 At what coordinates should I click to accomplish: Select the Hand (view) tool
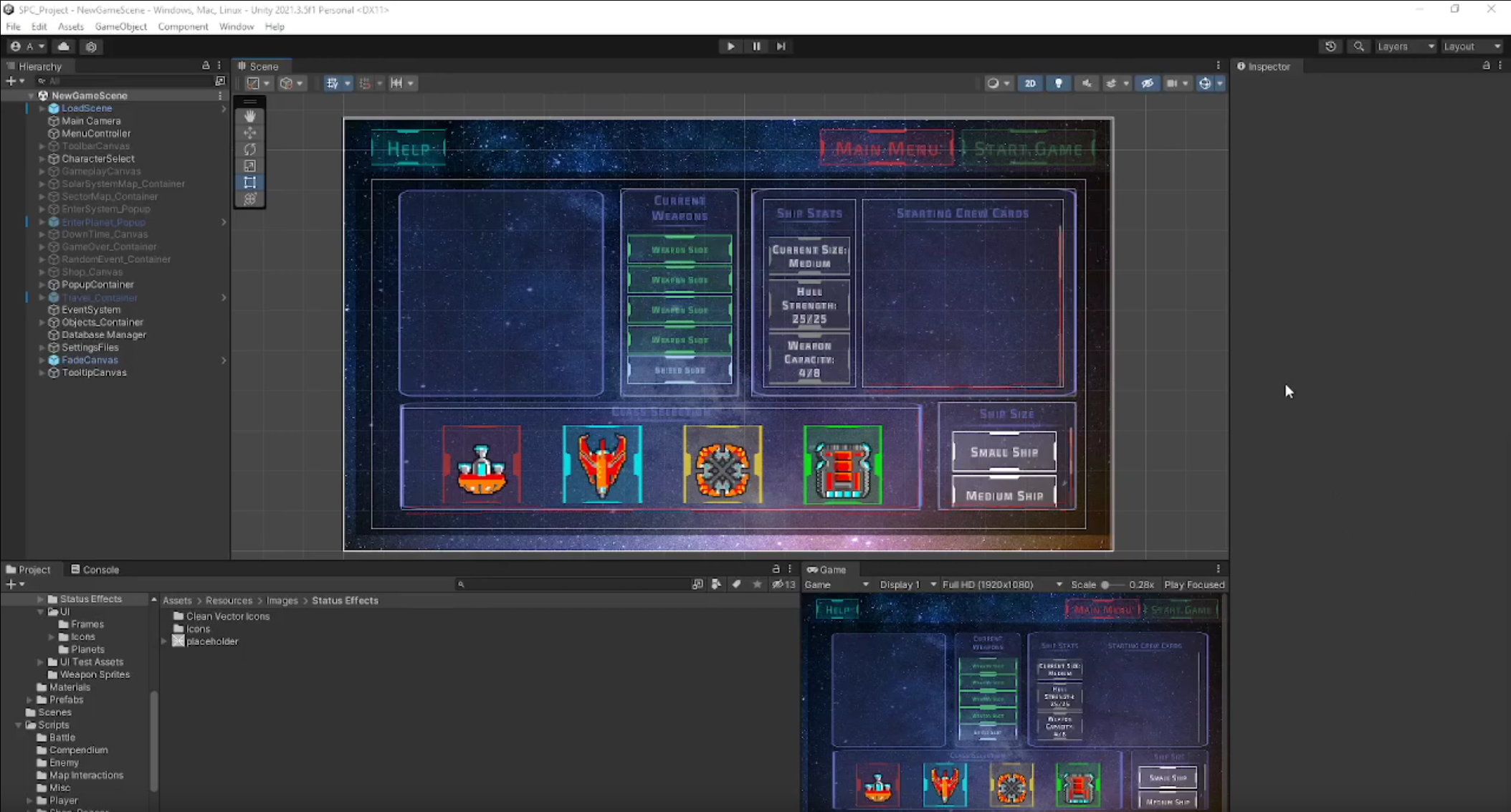(x=249, y=116)
